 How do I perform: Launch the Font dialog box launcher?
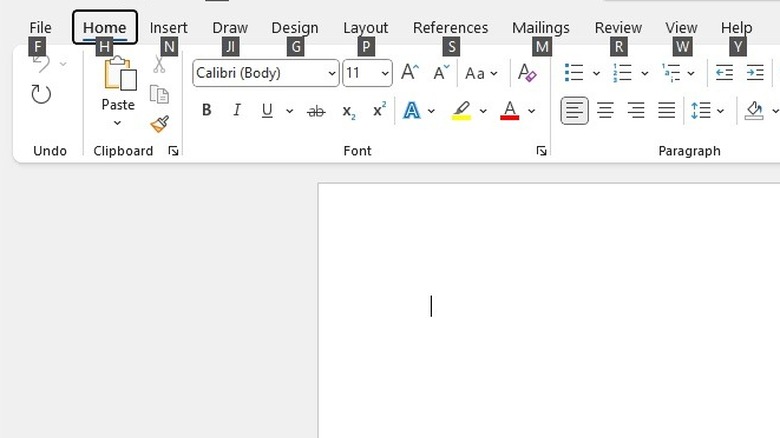(541, 151)
